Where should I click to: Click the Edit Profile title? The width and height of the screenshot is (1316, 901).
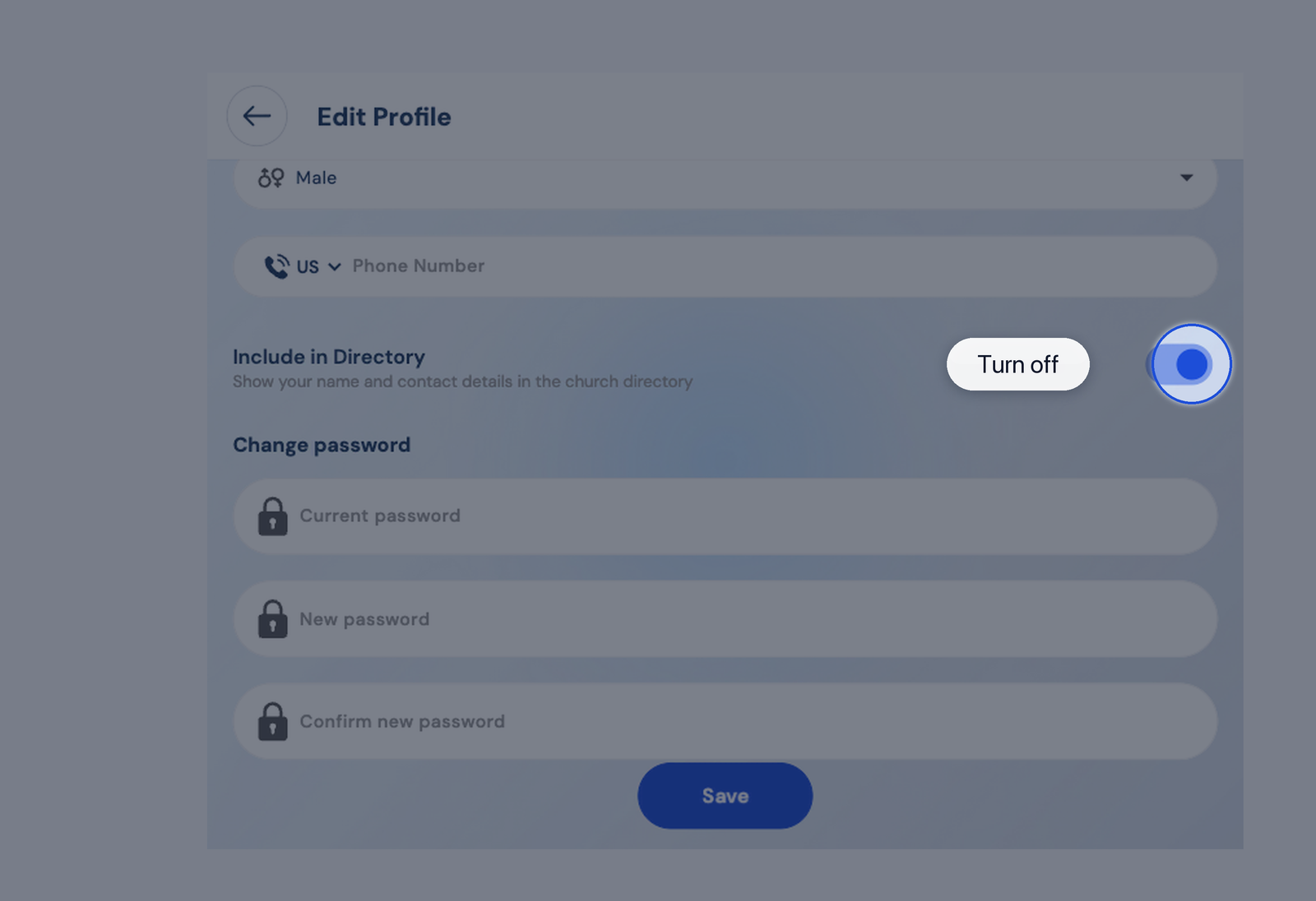[x=384, y=117]
